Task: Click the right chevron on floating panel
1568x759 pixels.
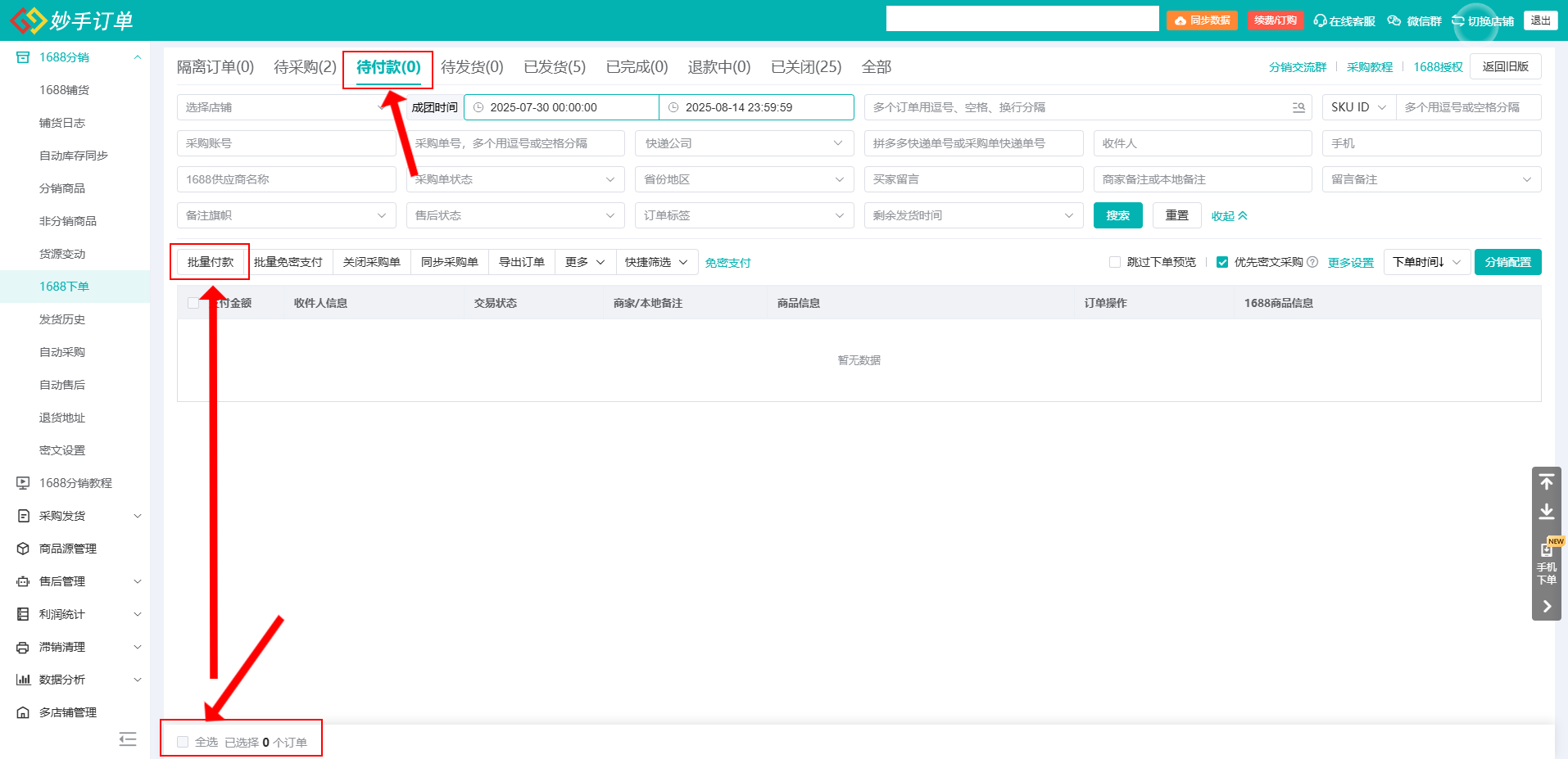Action: click(x=1547, y=607)
